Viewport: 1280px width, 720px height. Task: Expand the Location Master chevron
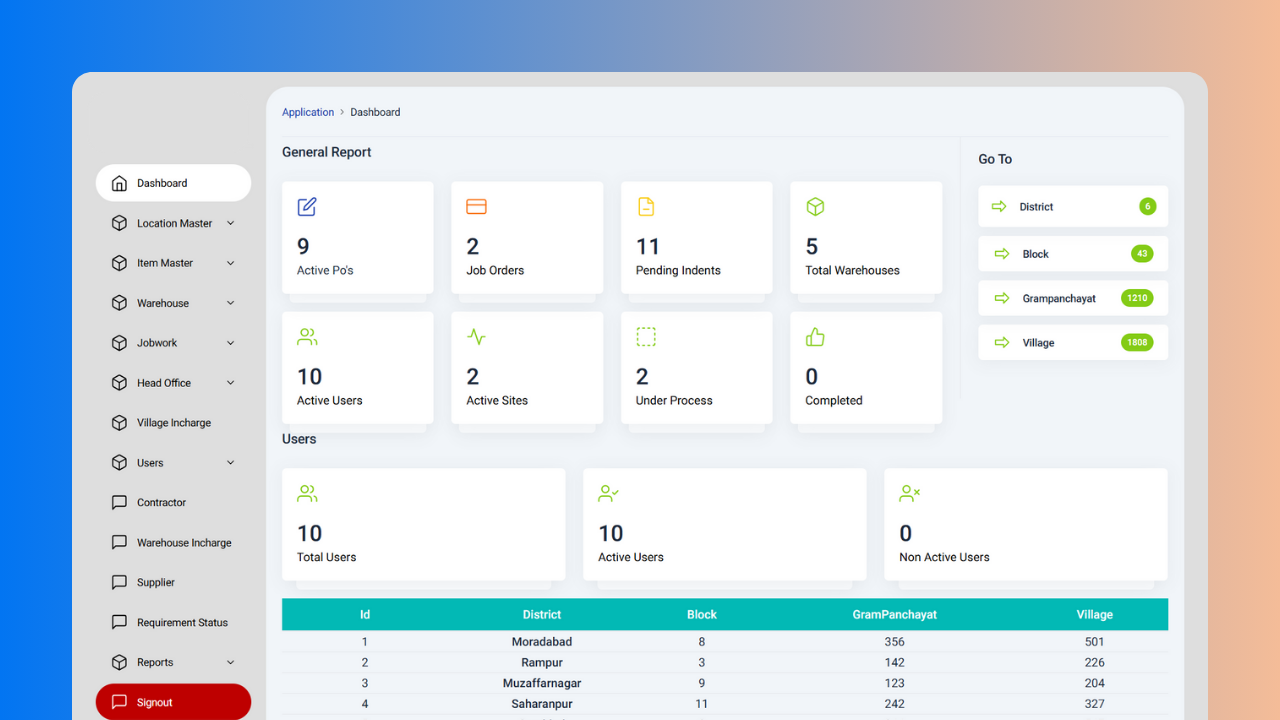(231, 223)
